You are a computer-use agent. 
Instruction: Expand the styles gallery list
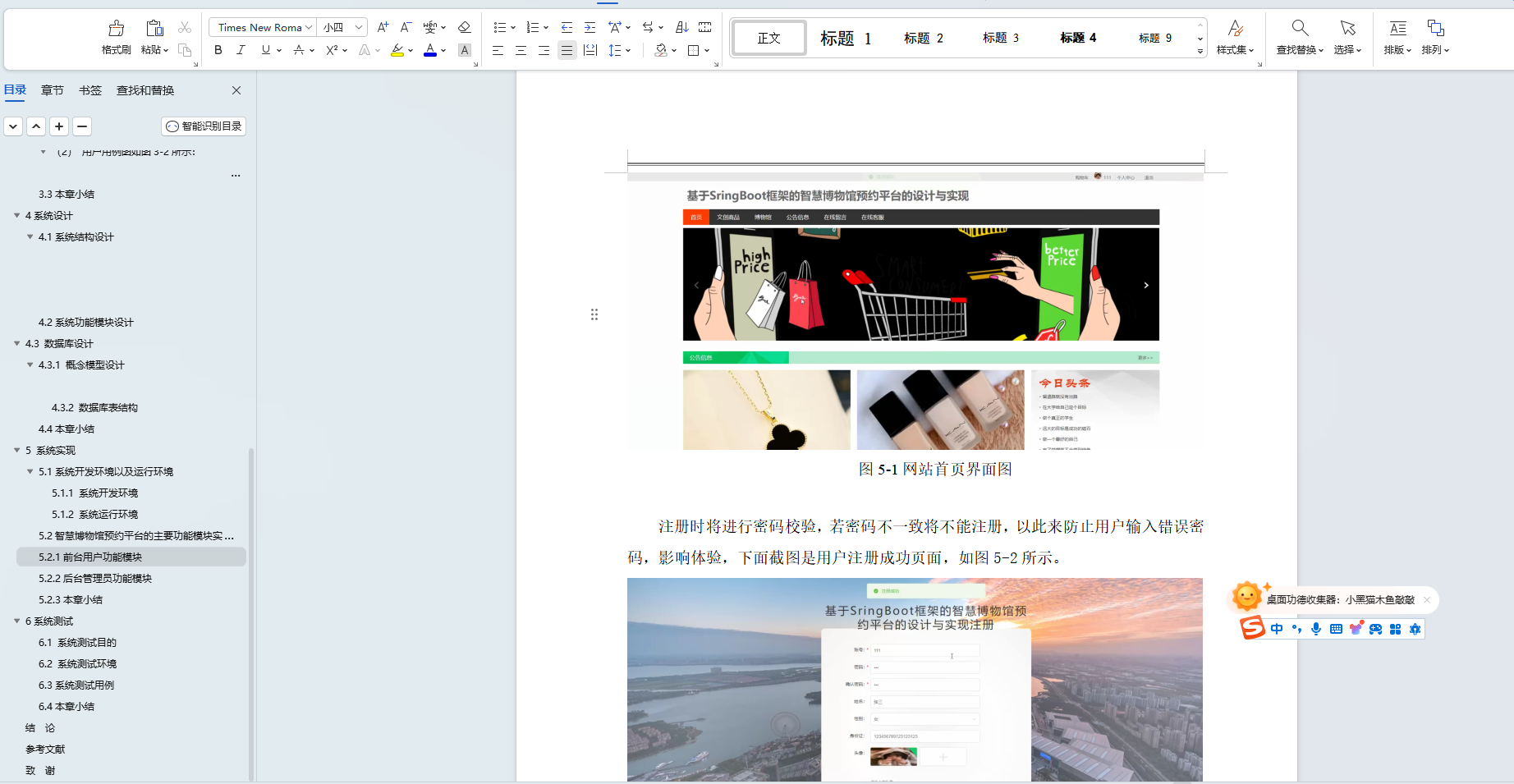pos(1200,51)
